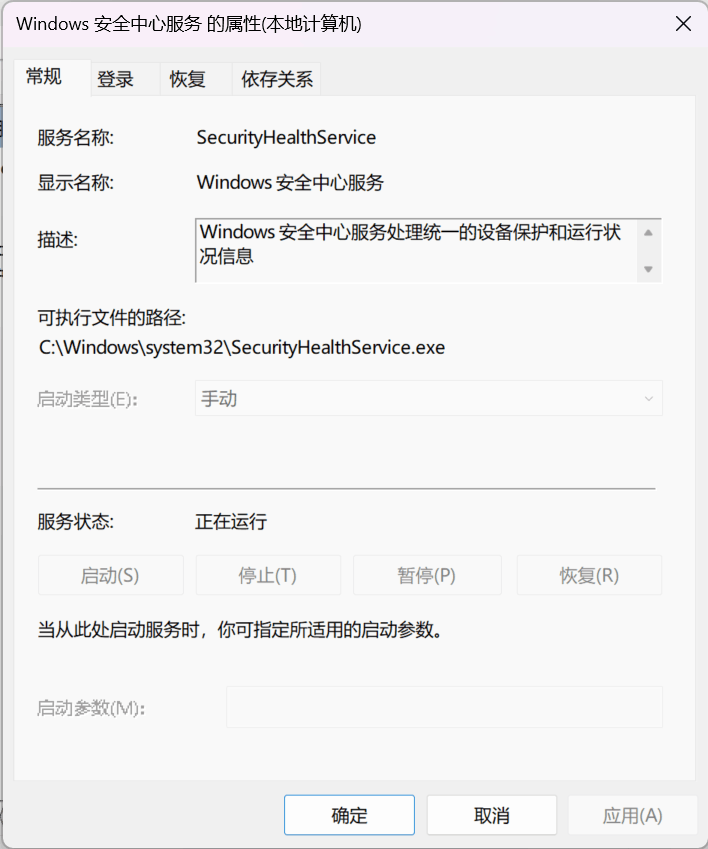Close the Windows 安全中心服务 properties dialog
Image resolution: width=708 pixels, height=849 pixels.
(x=683, y=24)
